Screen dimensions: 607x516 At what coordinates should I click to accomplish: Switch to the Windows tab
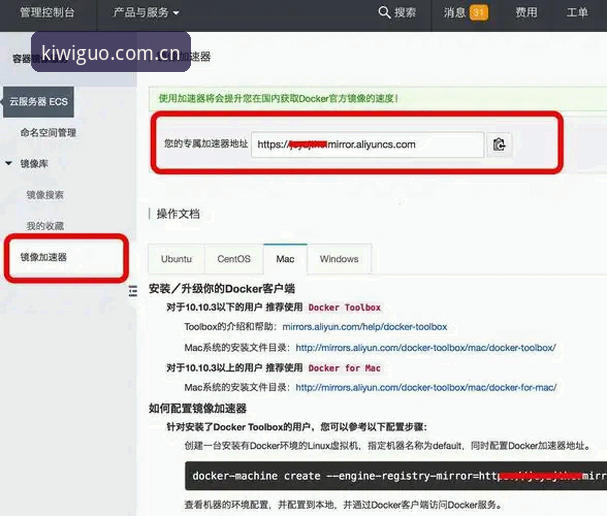pos(339,259)
